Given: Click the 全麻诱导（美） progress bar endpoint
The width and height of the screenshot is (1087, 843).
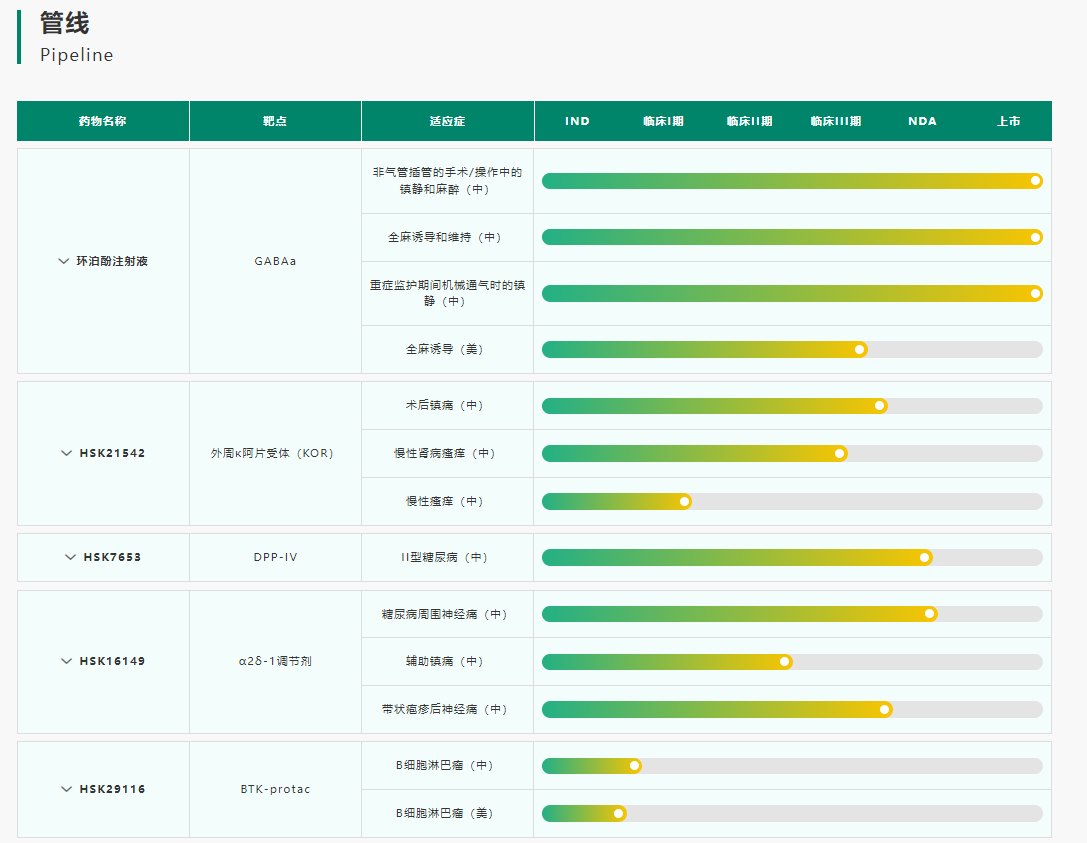Looking at the screenshot, I should [859, 349].
